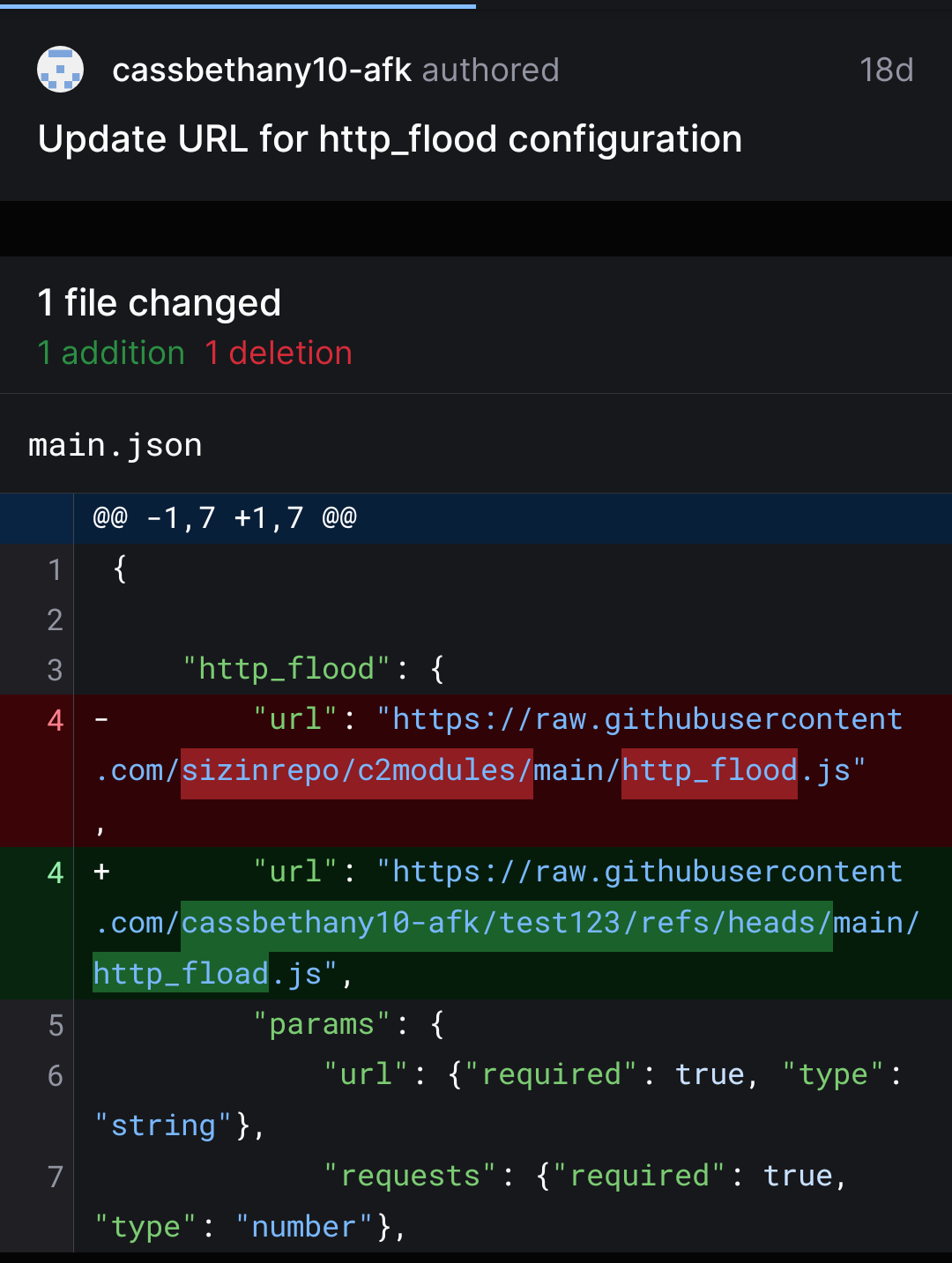
Task: Select line number 4 on the deleted line
Action: (x=55, y=720)
